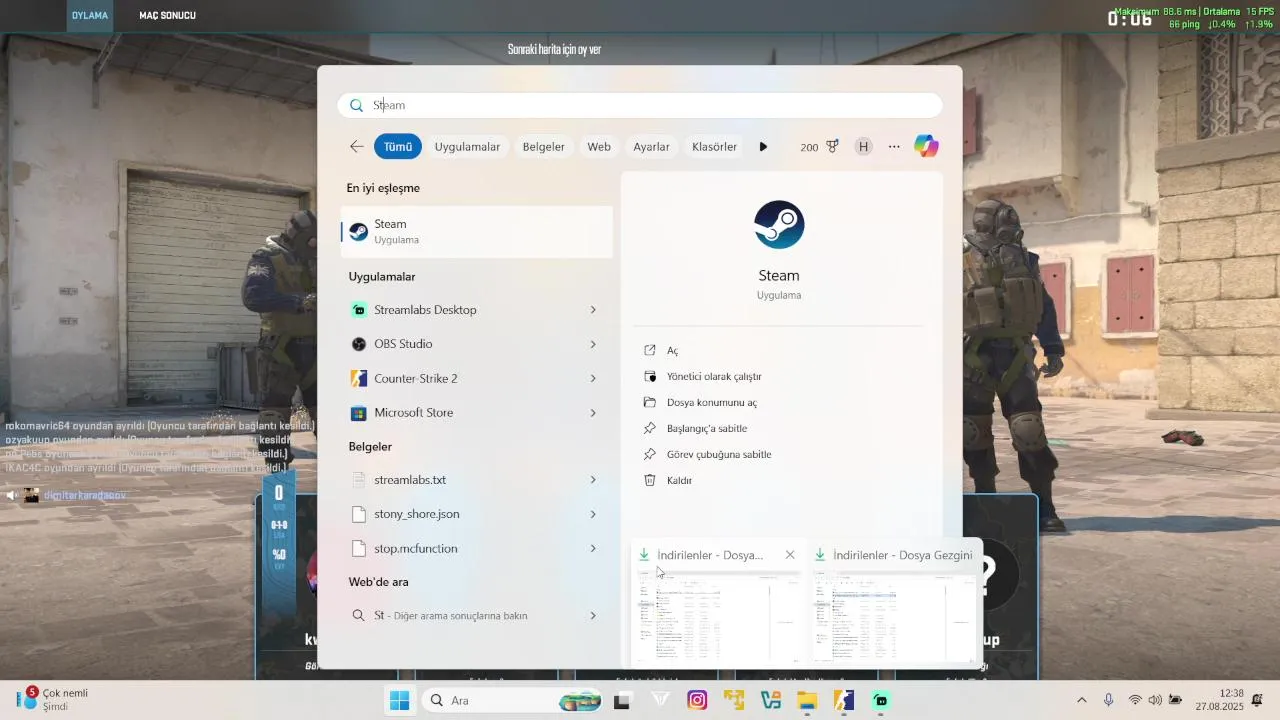Show hidden tray icons chevron
This screenshot has width=1280, height=720.
click(x=1081, y=700)
